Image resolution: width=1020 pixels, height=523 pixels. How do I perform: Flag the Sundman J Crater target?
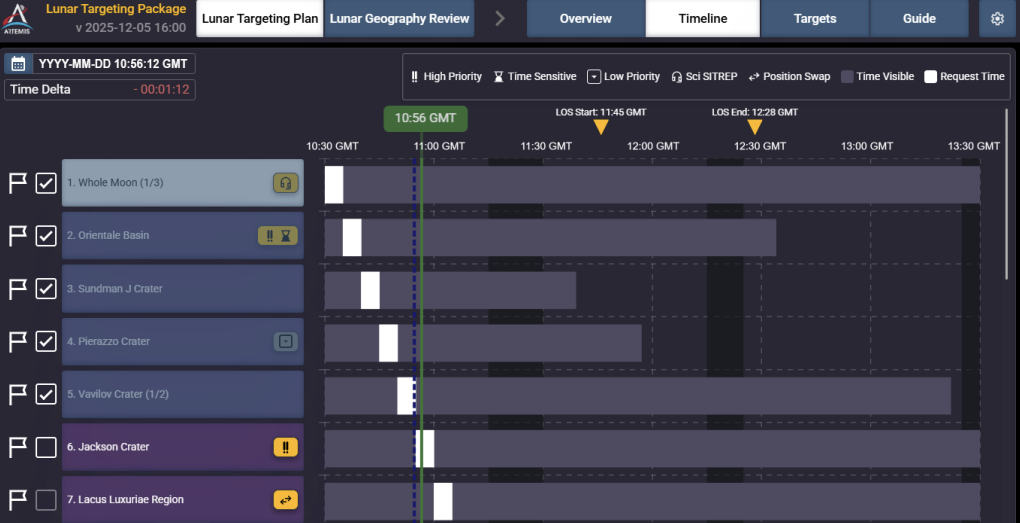coord(17,289)
